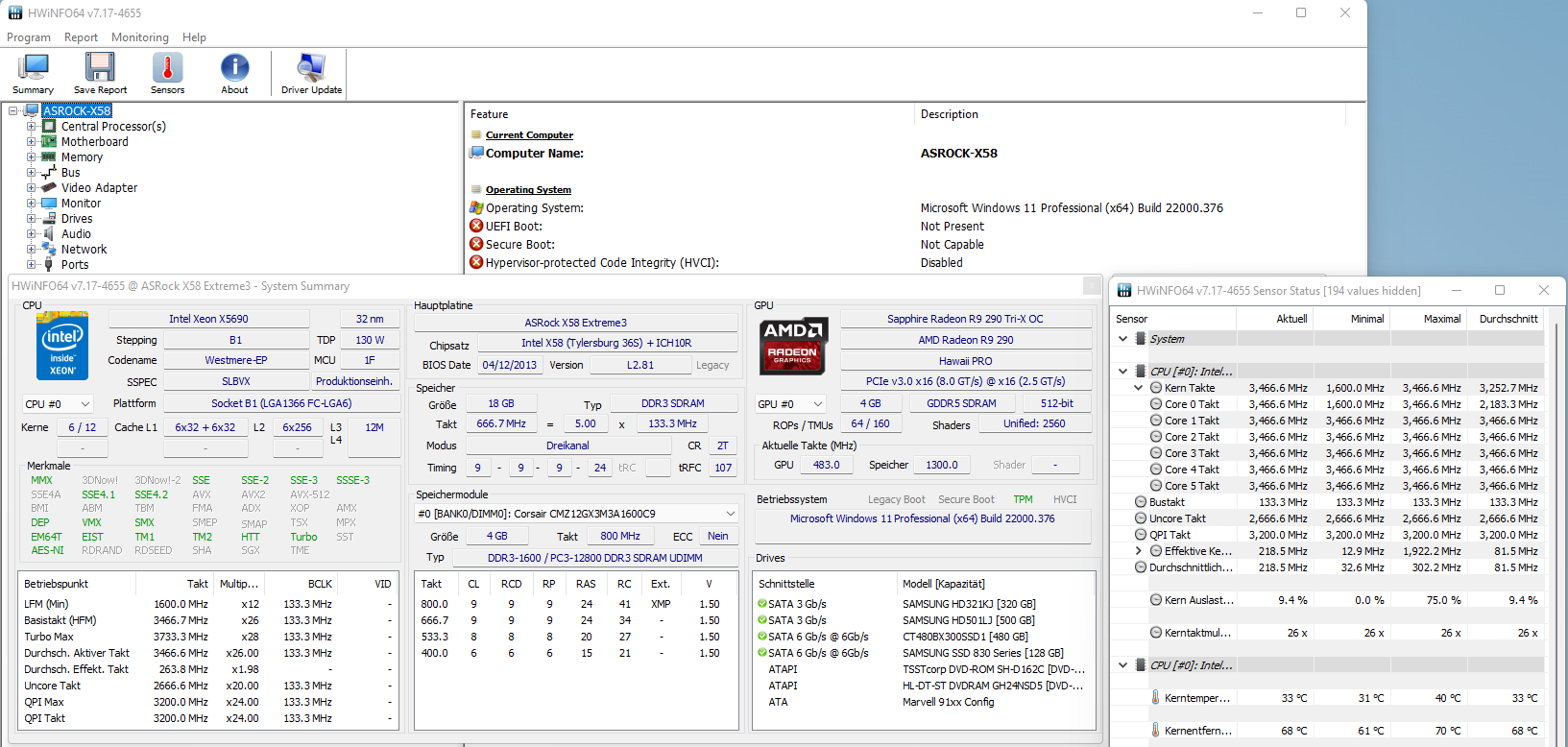Viewport: 1568px width, 747px height.
Task: Click Kerntemperatur thermometer icon in sensor list
Action: click(x=1155, y=698)
